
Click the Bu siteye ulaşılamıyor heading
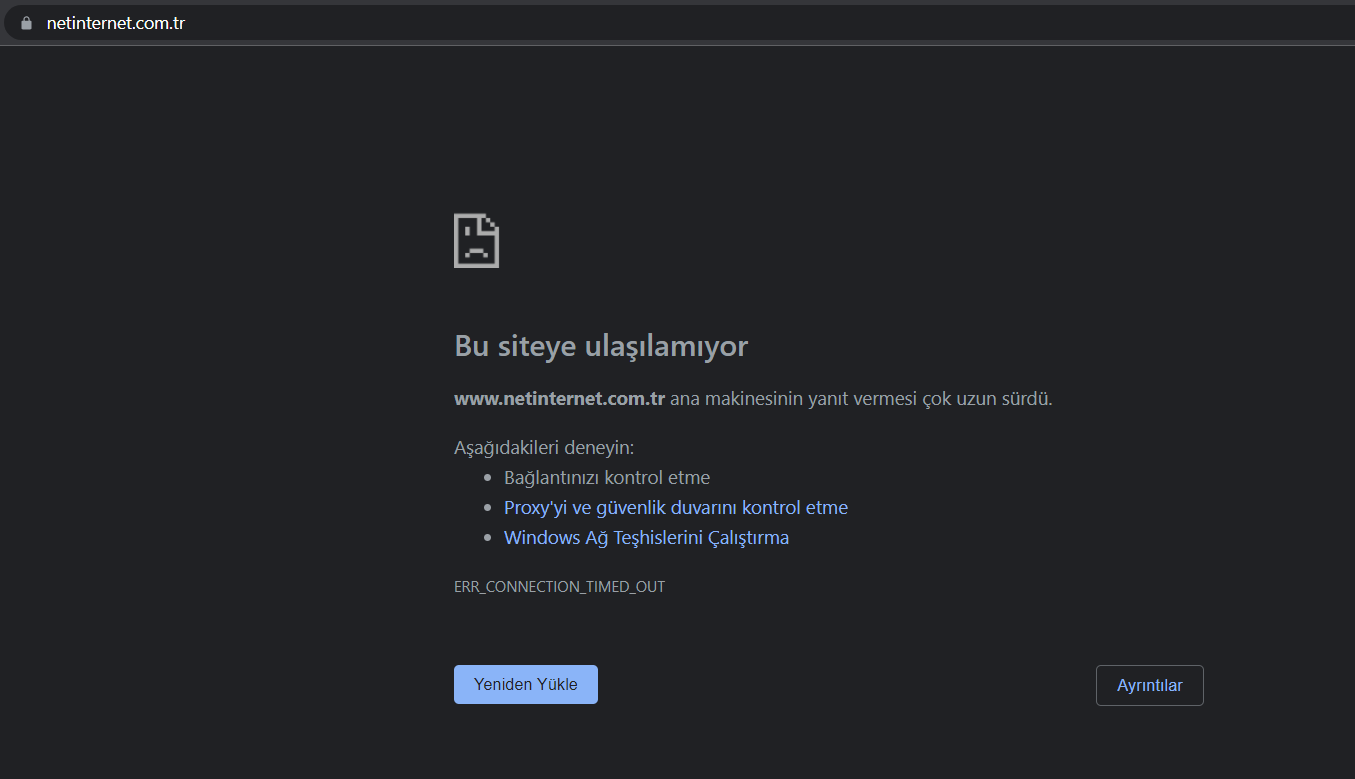(x=601, y=346)
